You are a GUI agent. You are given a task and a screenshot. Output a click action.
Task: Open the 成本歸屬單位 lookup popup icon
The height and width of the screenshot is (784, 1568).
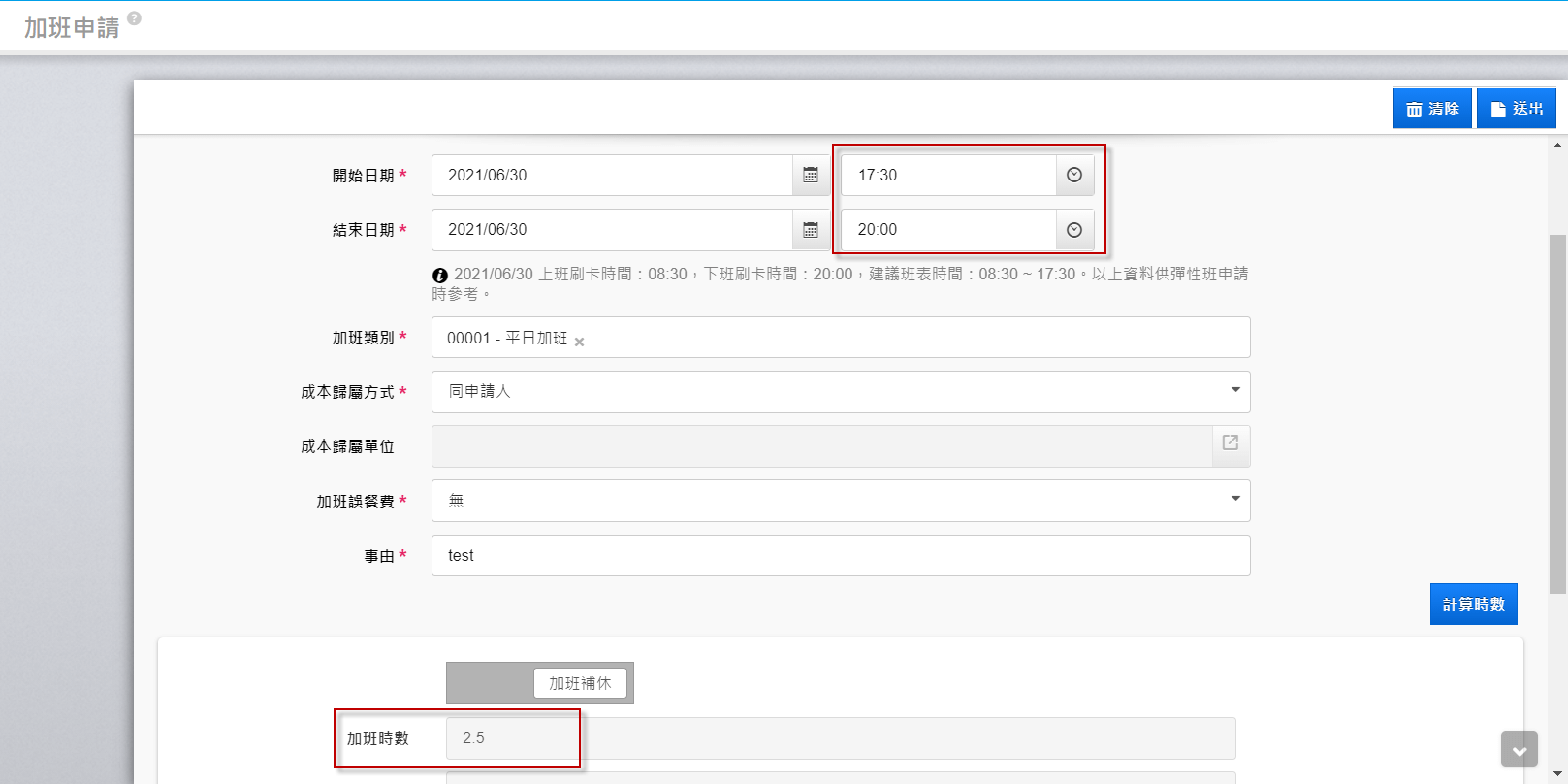[1231, 443]
